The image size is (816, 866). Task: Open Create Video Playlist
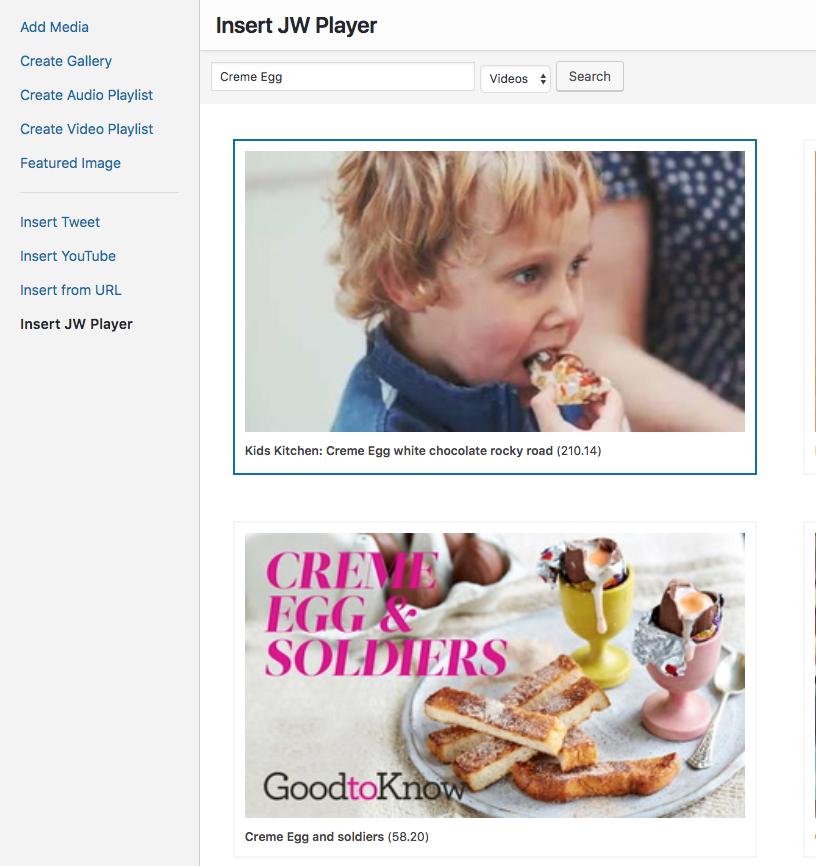point(87,129)
